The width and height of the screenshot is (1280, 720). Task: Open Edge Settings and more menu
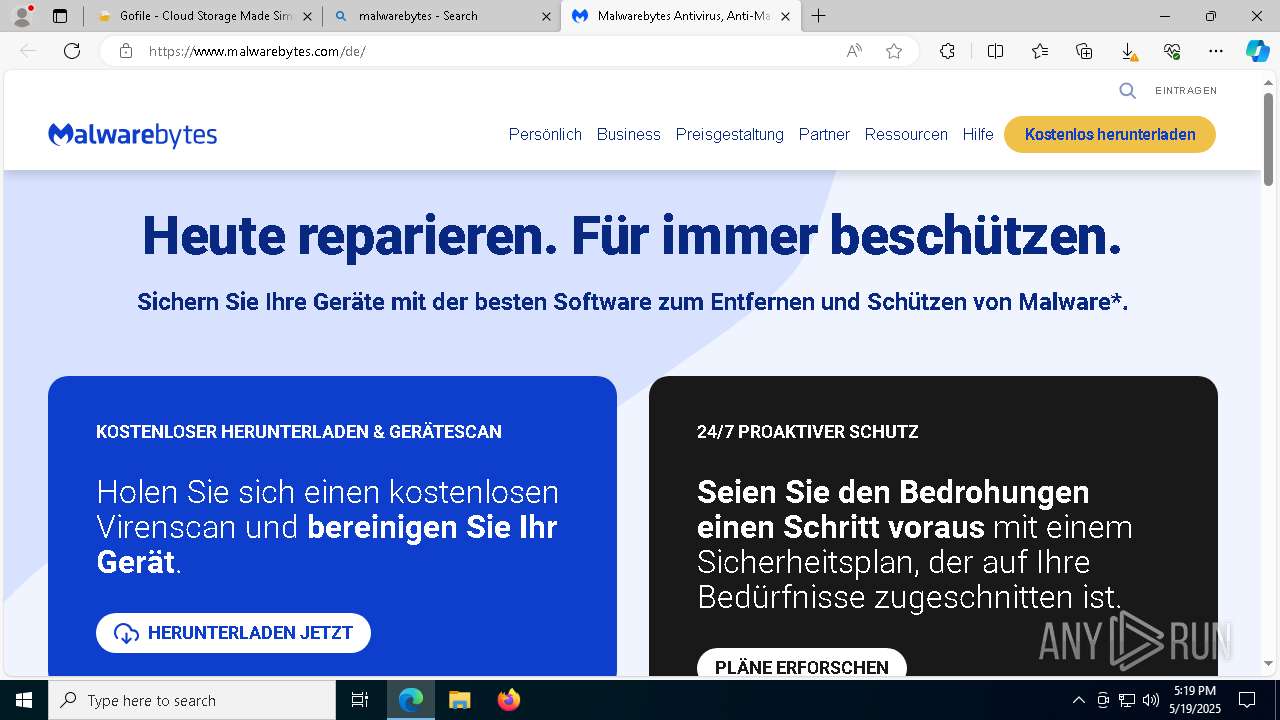tap(1216, 51)
